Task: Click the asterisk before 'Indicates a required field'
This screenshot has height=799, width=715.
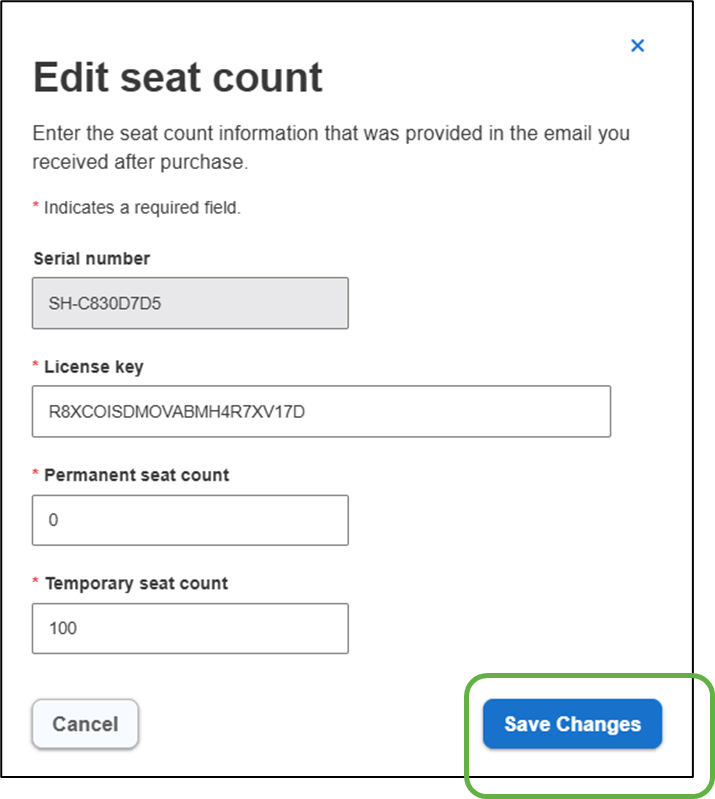Action: tap(36, 207)
